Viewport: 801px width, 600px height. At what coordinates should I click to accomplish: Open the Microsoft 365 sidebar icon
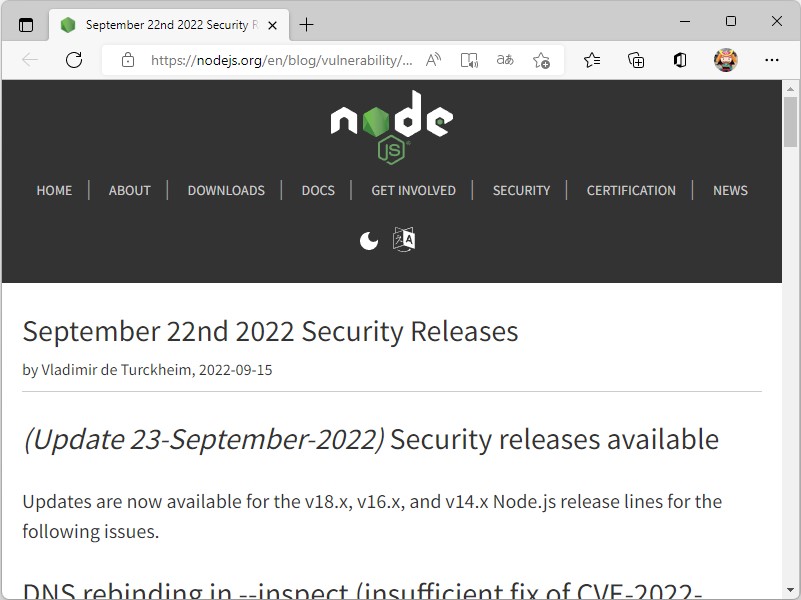[x=680, y=60]
